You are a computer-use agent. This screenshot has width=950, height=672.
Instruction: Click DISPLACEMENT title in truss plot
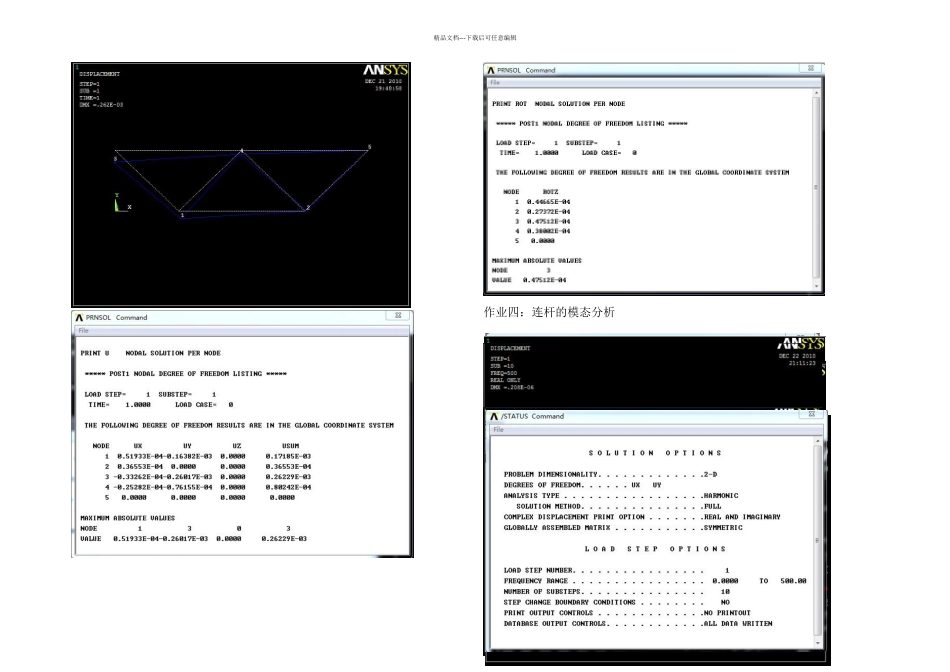[99, 74]
